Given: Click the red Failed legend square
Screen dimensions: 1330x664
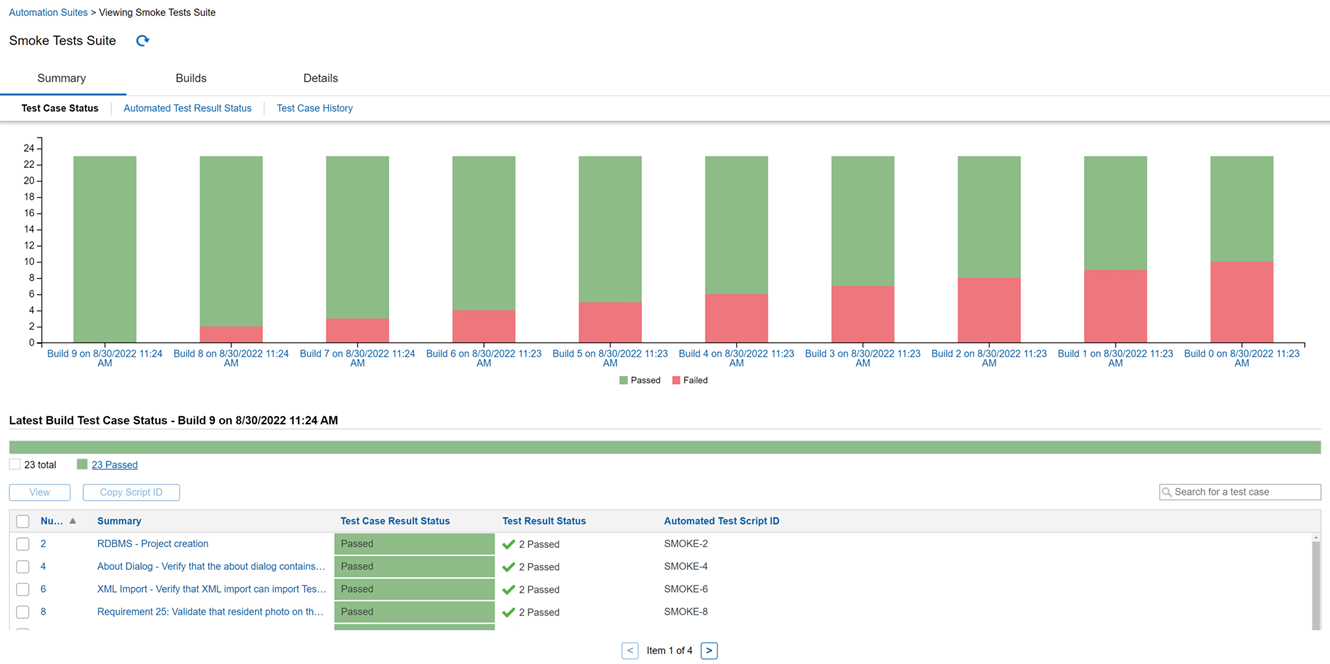Looking at the screenshot, I should [676, 380].
